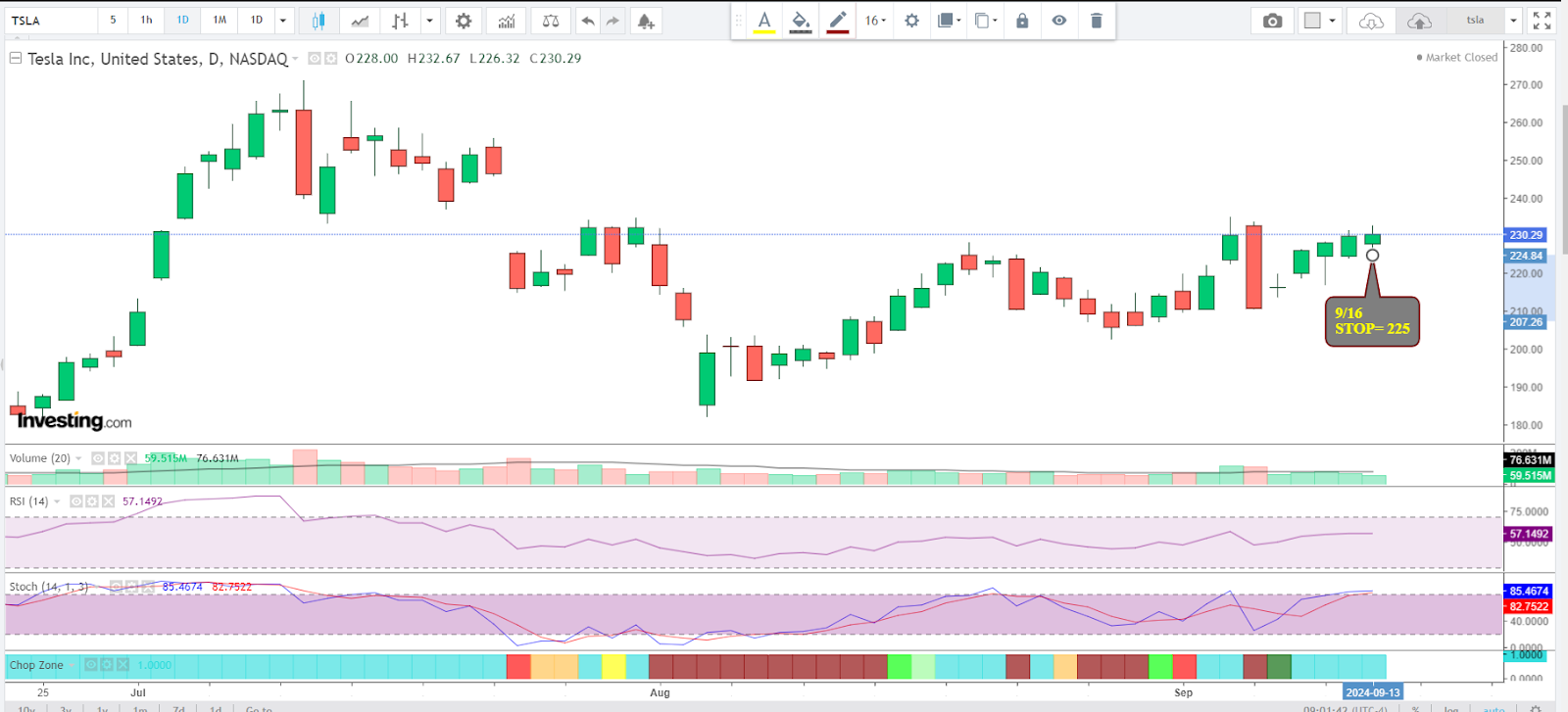1568x712 pixels.
Task: Take a chart snapshot with the camera icon
Action: pyautogui.click(x=1272, y=21)
